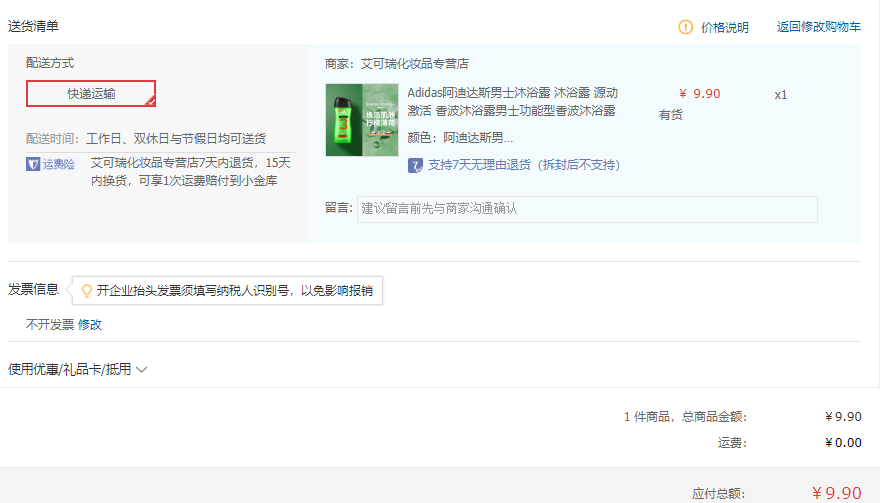Click the lightbulb tip icon
The width and height of the screenshot is (891, 503).
[x=86, y=290]
